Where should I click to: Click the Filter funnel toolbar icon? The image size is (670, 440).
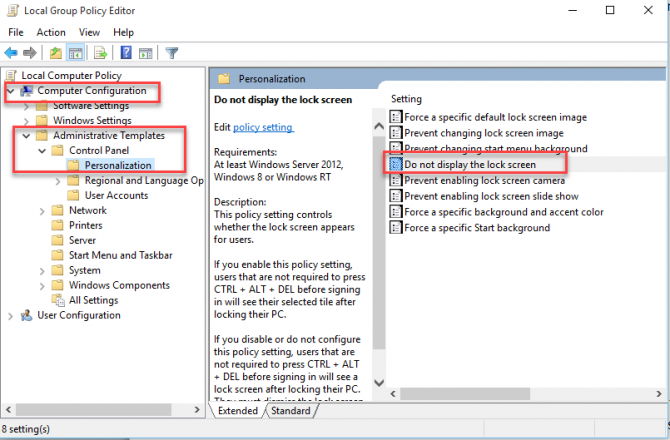(x=172, y=53)
